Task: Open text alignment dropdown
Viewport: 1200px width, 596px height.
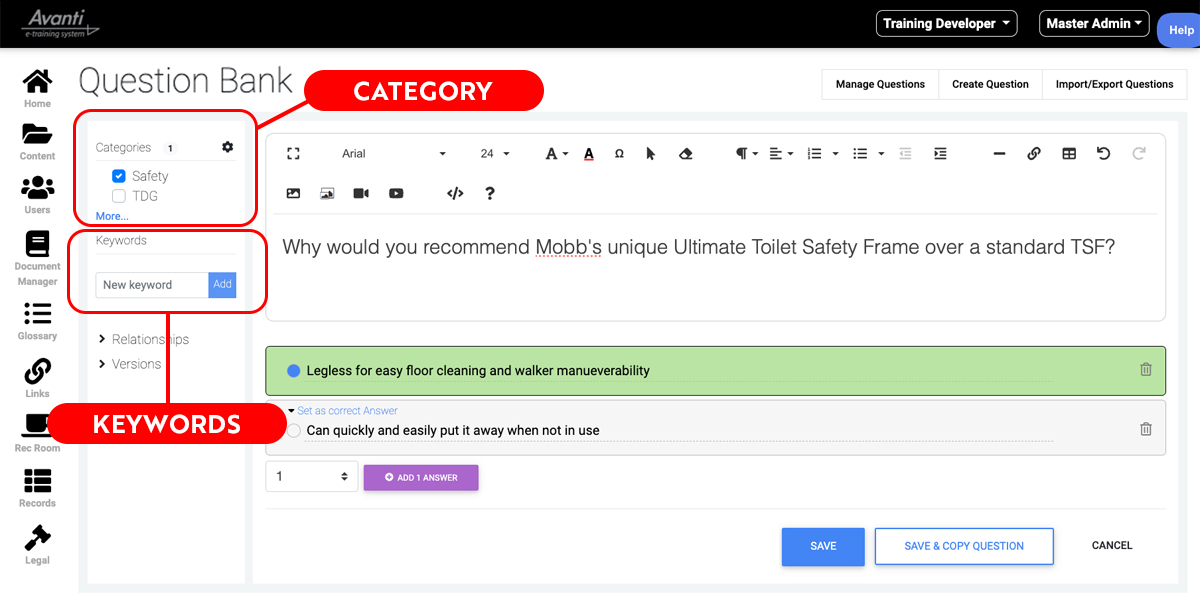Action: click(781, 153)
